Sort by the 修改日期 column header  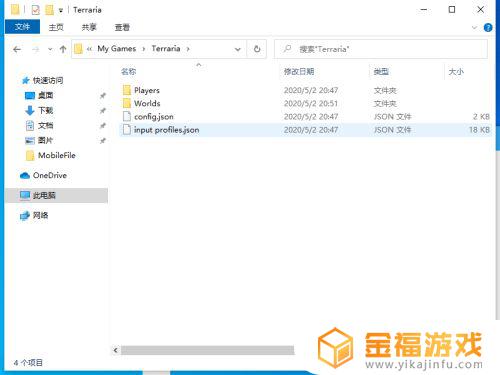click(299, 71)
